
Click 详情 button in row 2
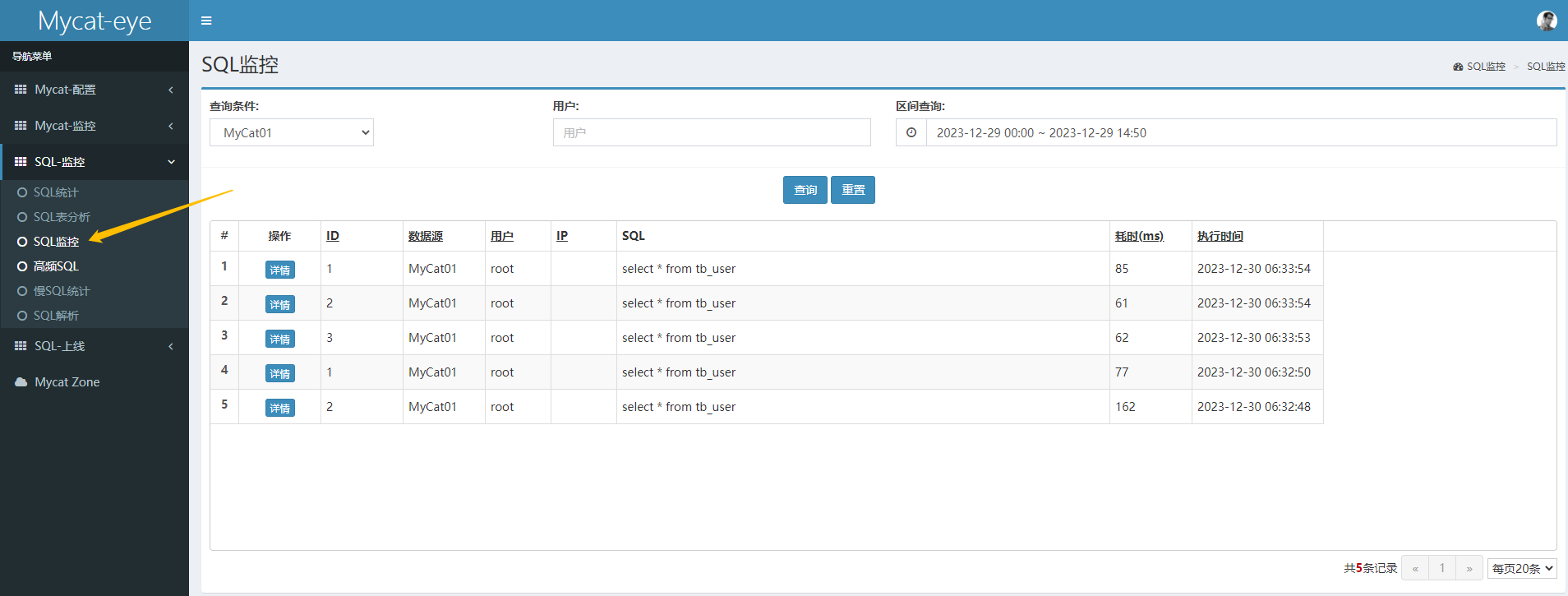[280, 304]
